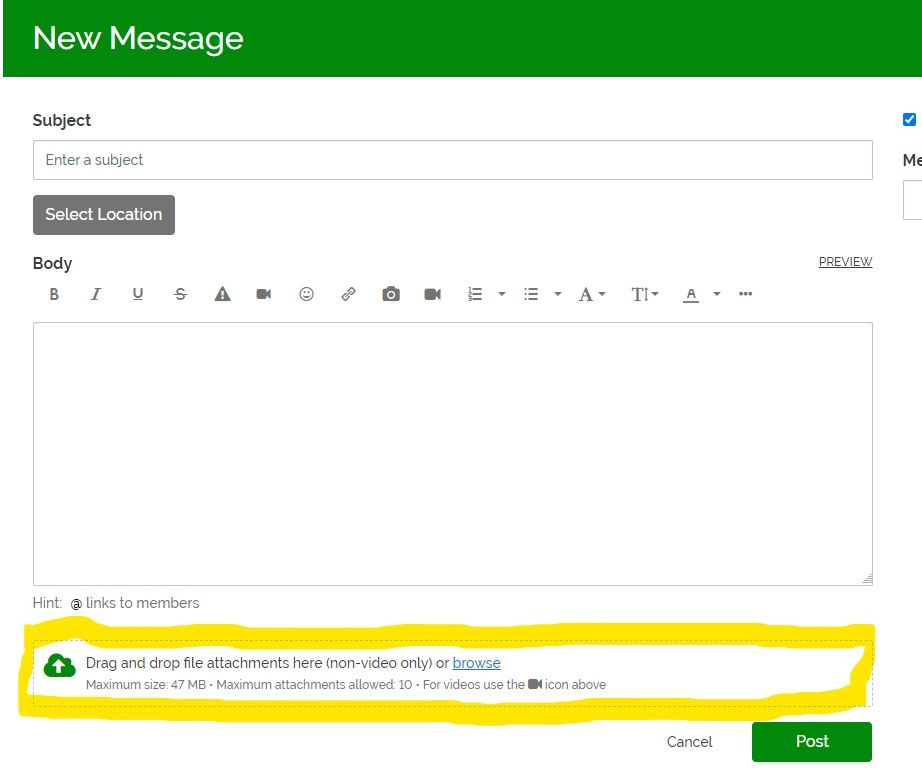The width and height of the screenshot is (922, 773).
Task: Open the PREVIEW link
Action: tap(846, 262)
